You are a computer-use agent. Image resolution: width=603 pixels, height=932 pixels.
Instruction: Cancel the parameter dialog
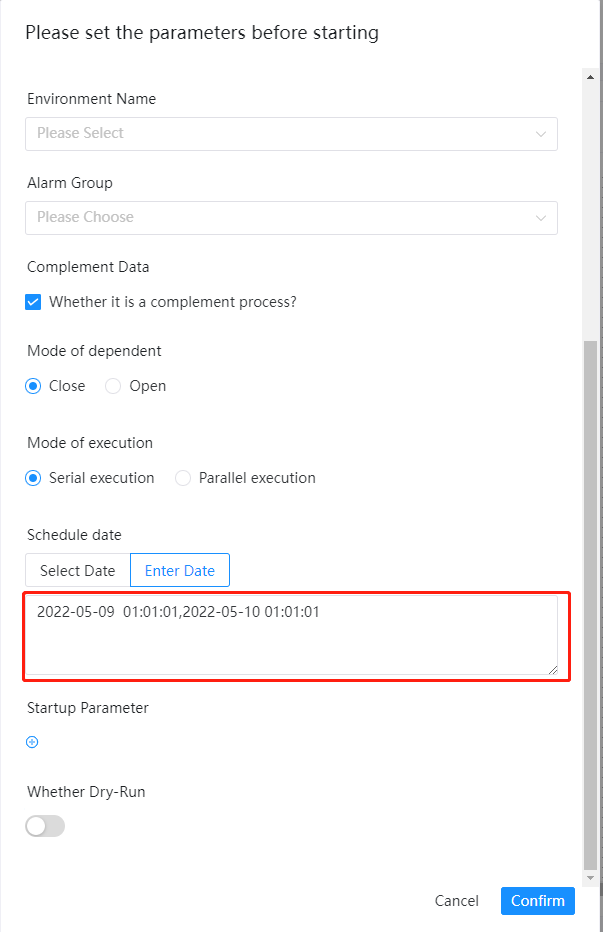456,901
